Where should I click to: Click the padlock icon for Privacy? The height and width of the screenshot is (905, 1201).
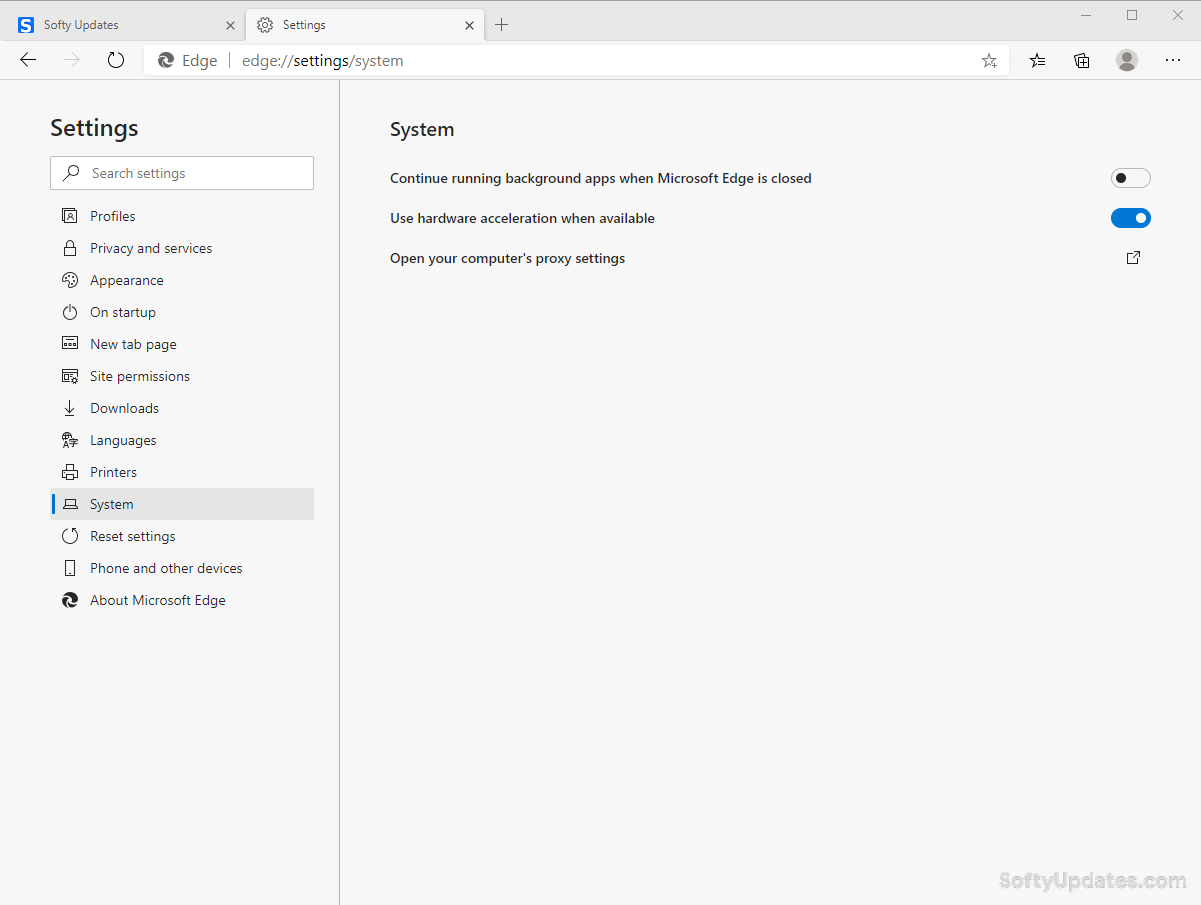(70, 248)
